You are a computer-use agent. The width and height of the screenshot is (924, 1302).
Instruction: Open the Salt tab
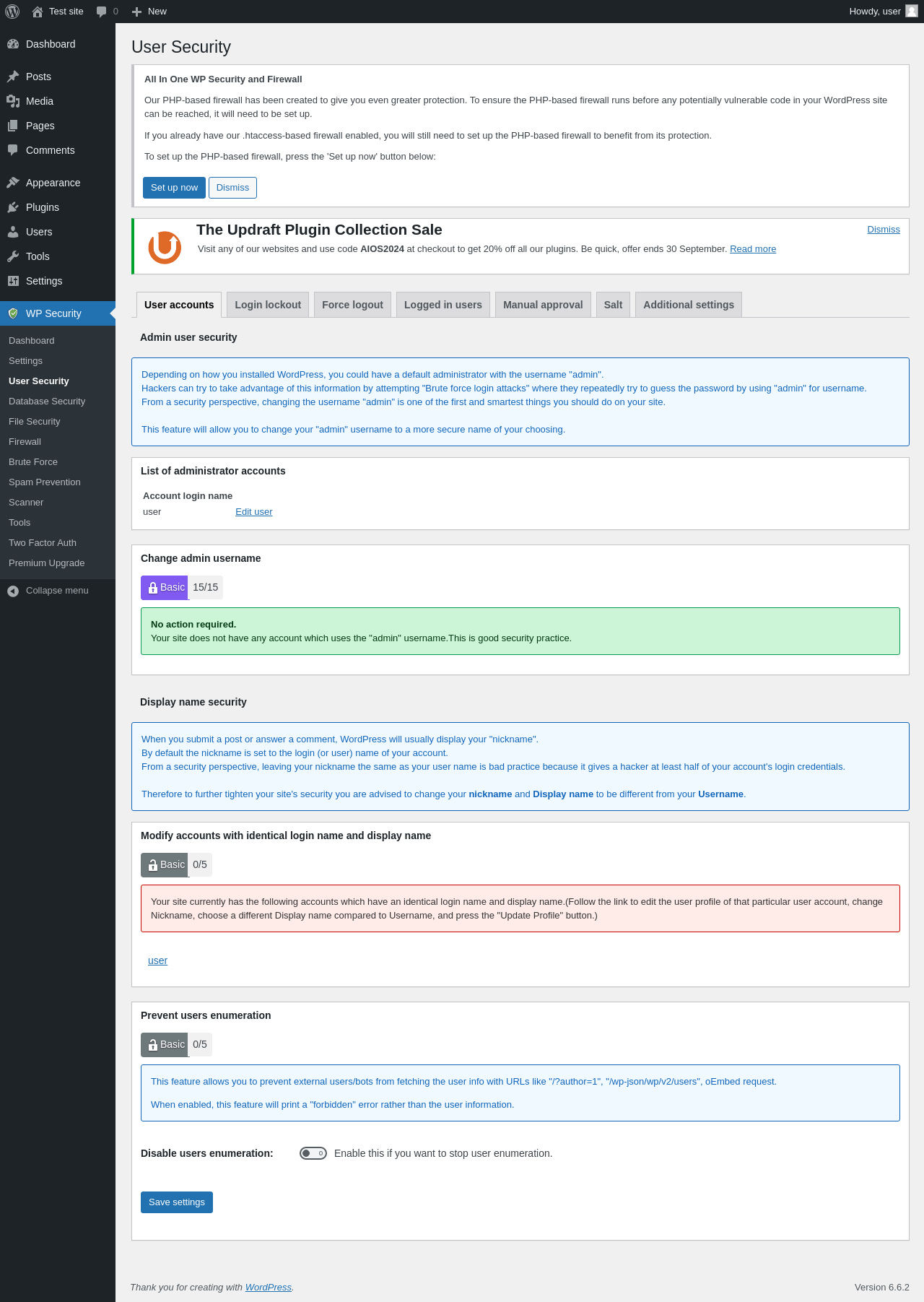click(x=613, y=305)
